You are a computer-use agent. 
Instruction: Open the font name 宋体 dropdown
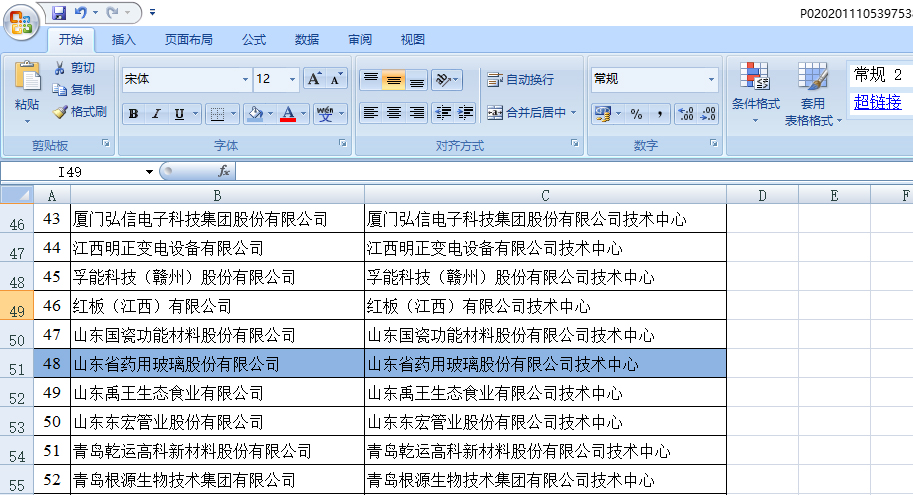pyautogui.click(x=245, y=79)
